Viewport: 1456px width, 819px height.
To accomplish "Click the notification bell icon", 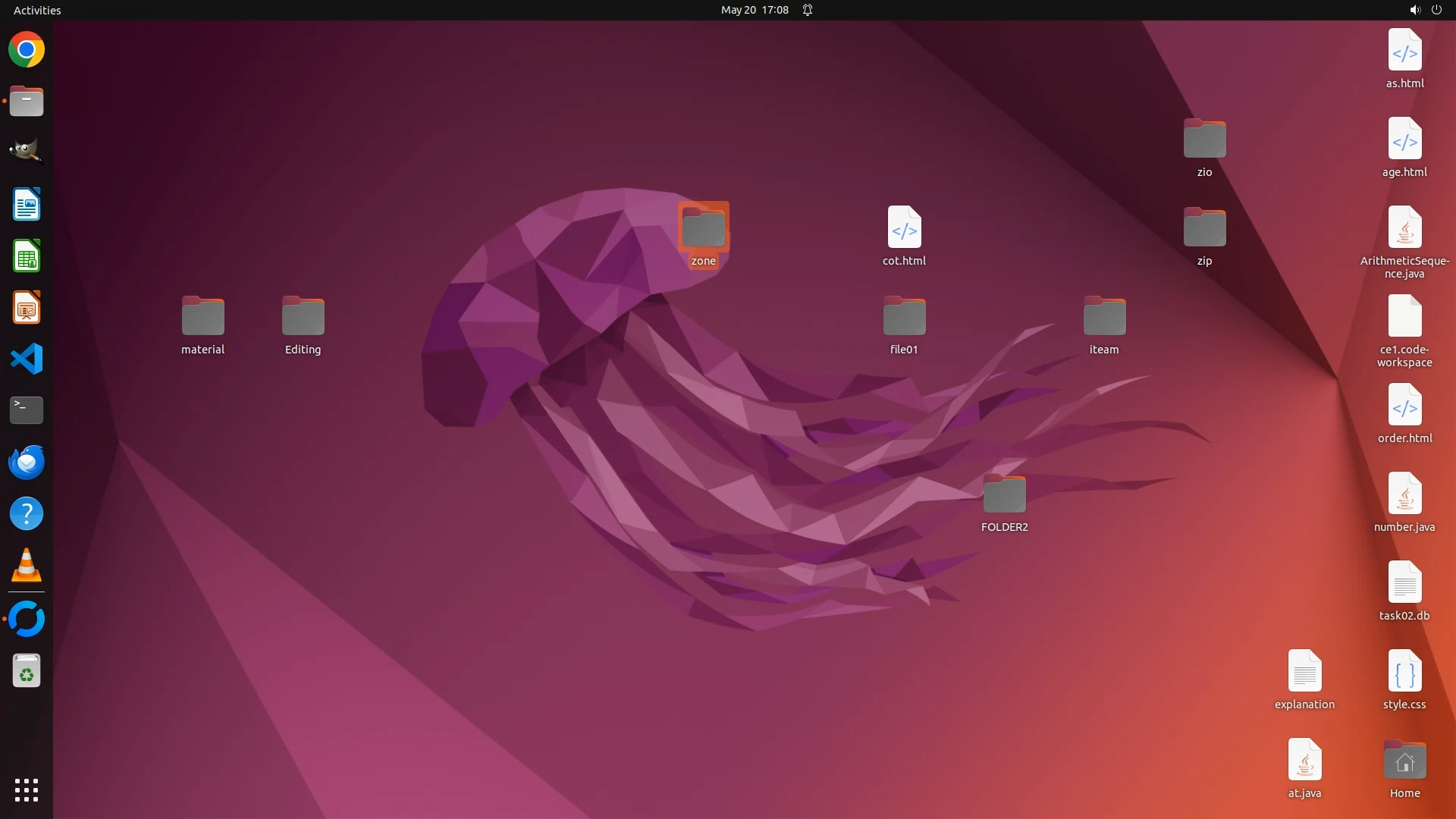I will 808,10.
